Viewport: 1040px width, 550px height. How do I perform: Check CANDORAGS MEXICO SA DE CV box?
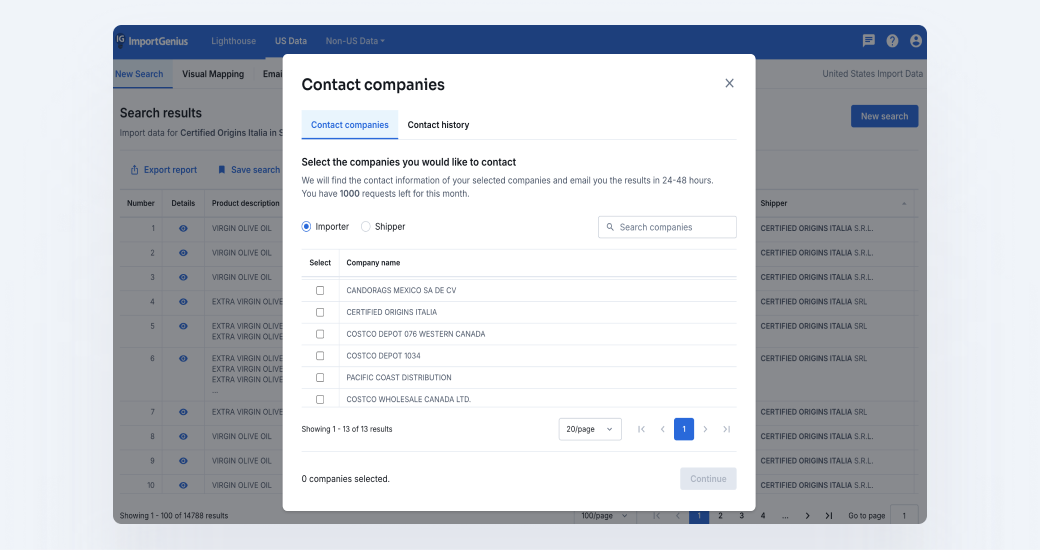pos(320,291)
